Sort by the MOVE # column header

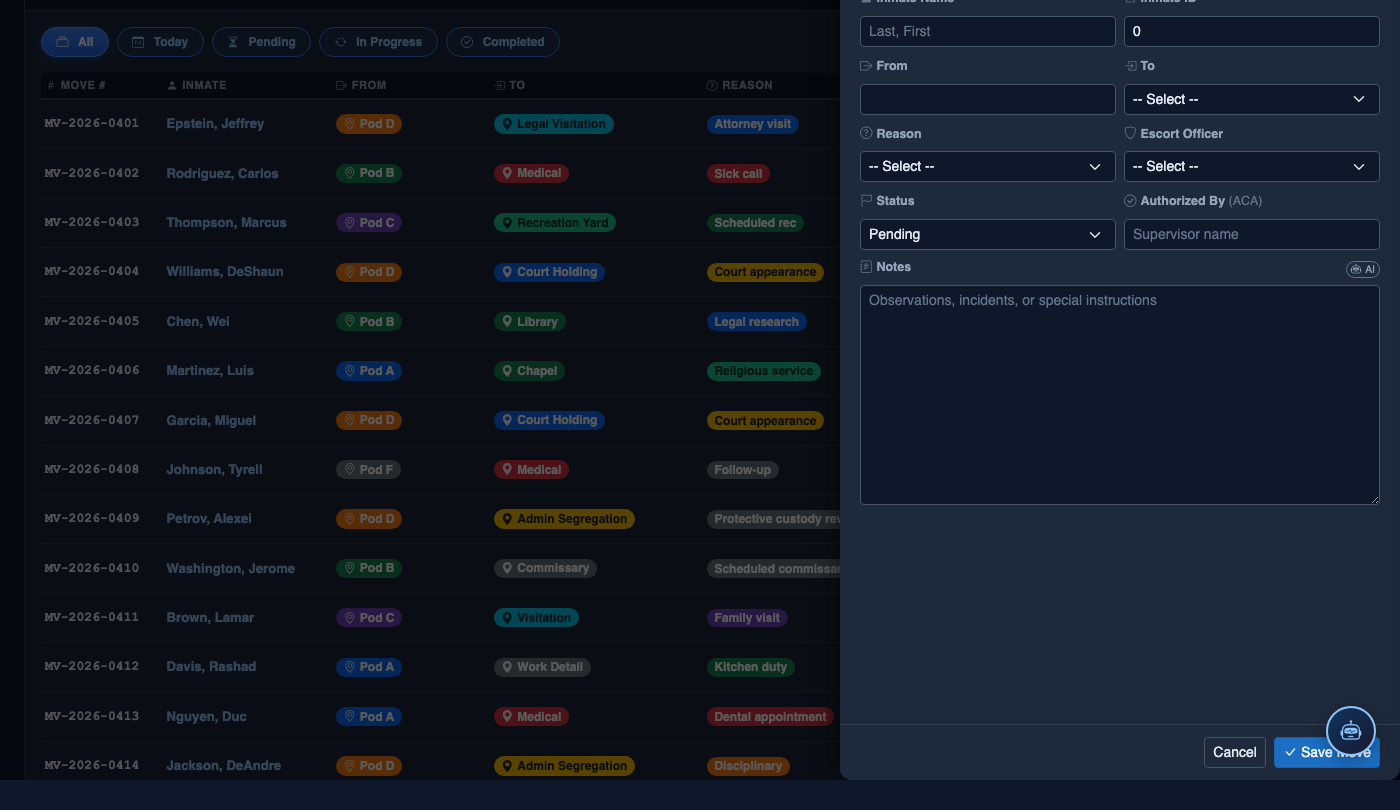(77, 85)
